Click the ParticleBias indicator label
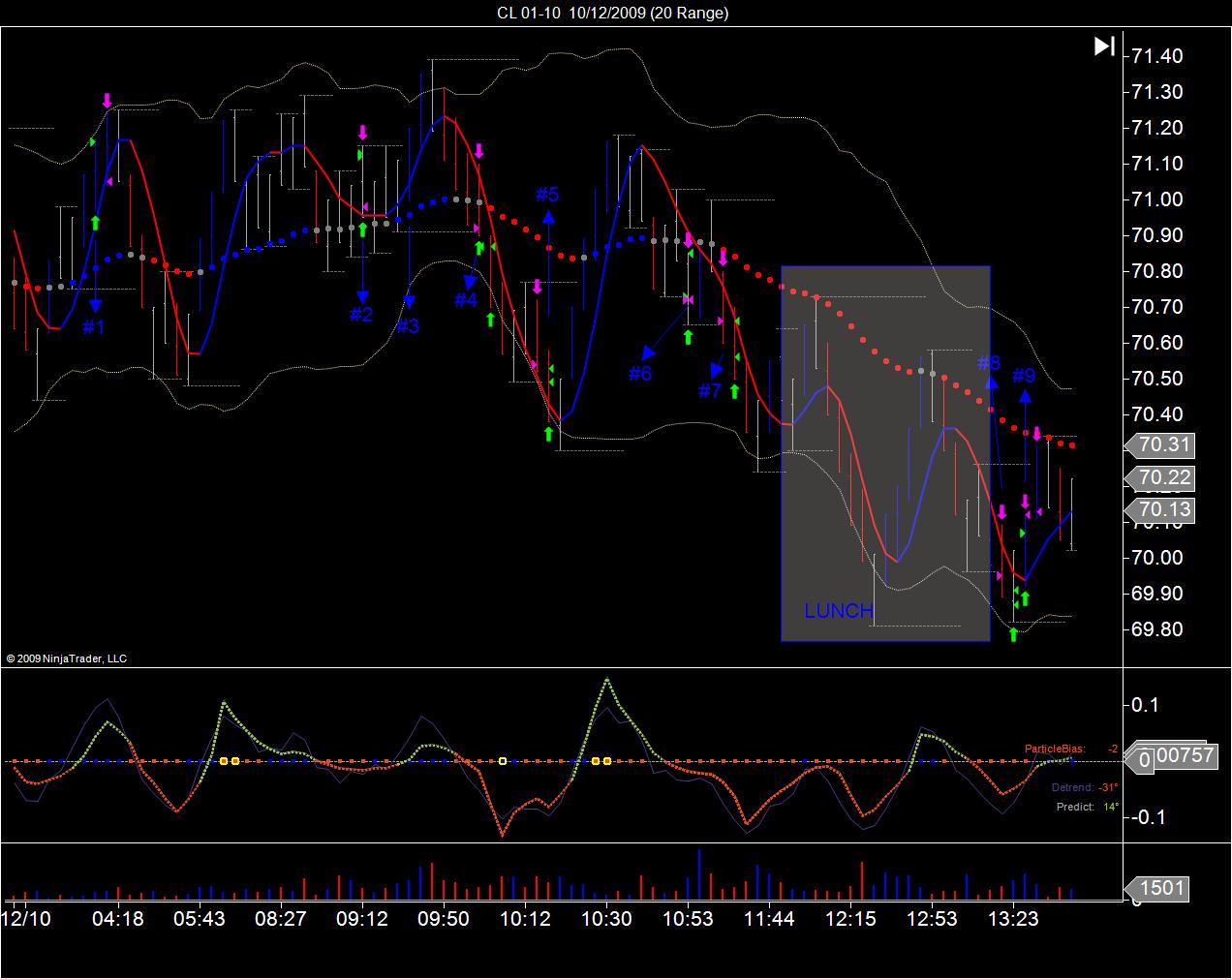This screenshot has width=1232, height=979. point(1055,749)
